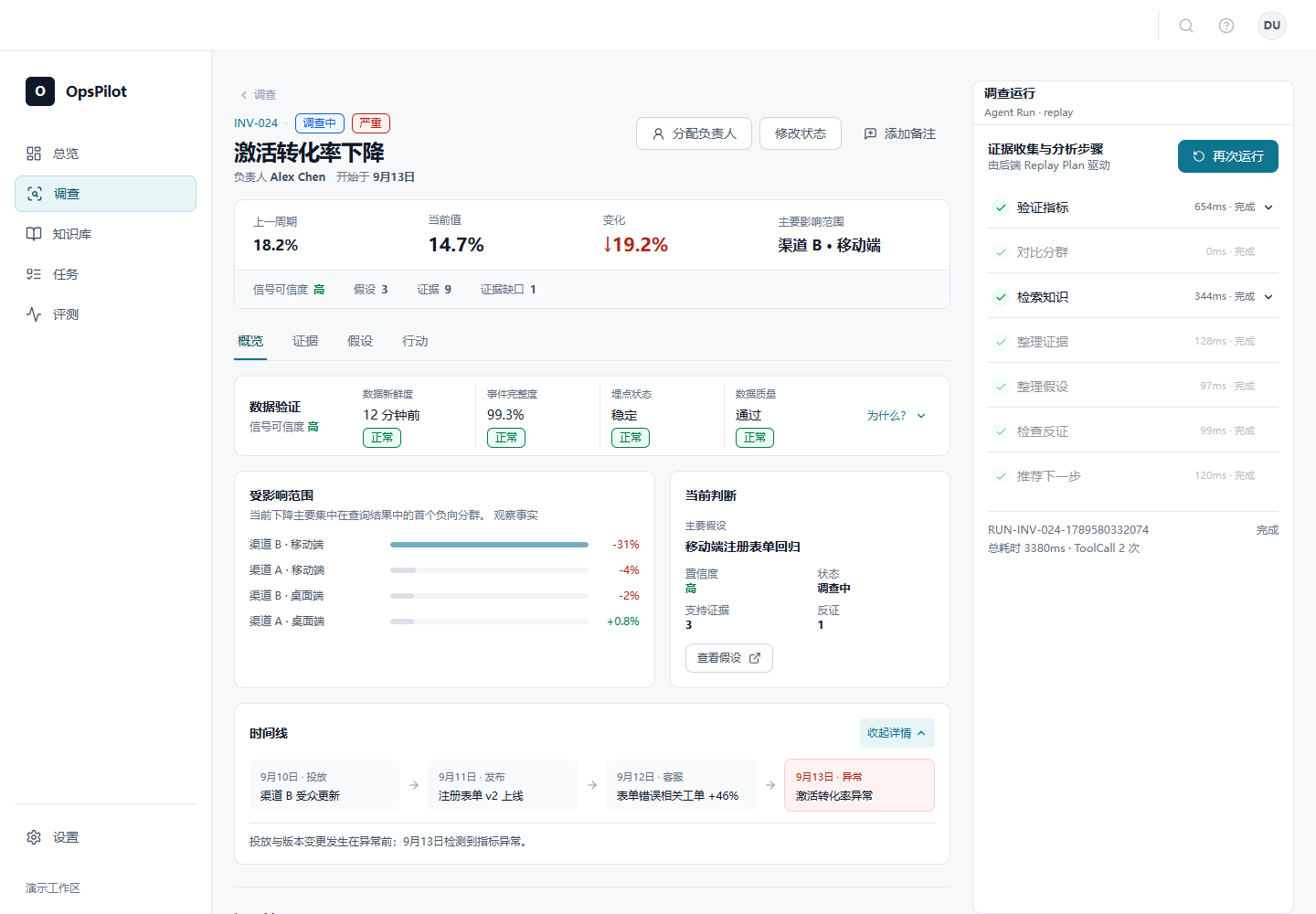This screenshot has width=1316, height=914.
Task: Click the 添加备注 button
Action: point(899,133)
